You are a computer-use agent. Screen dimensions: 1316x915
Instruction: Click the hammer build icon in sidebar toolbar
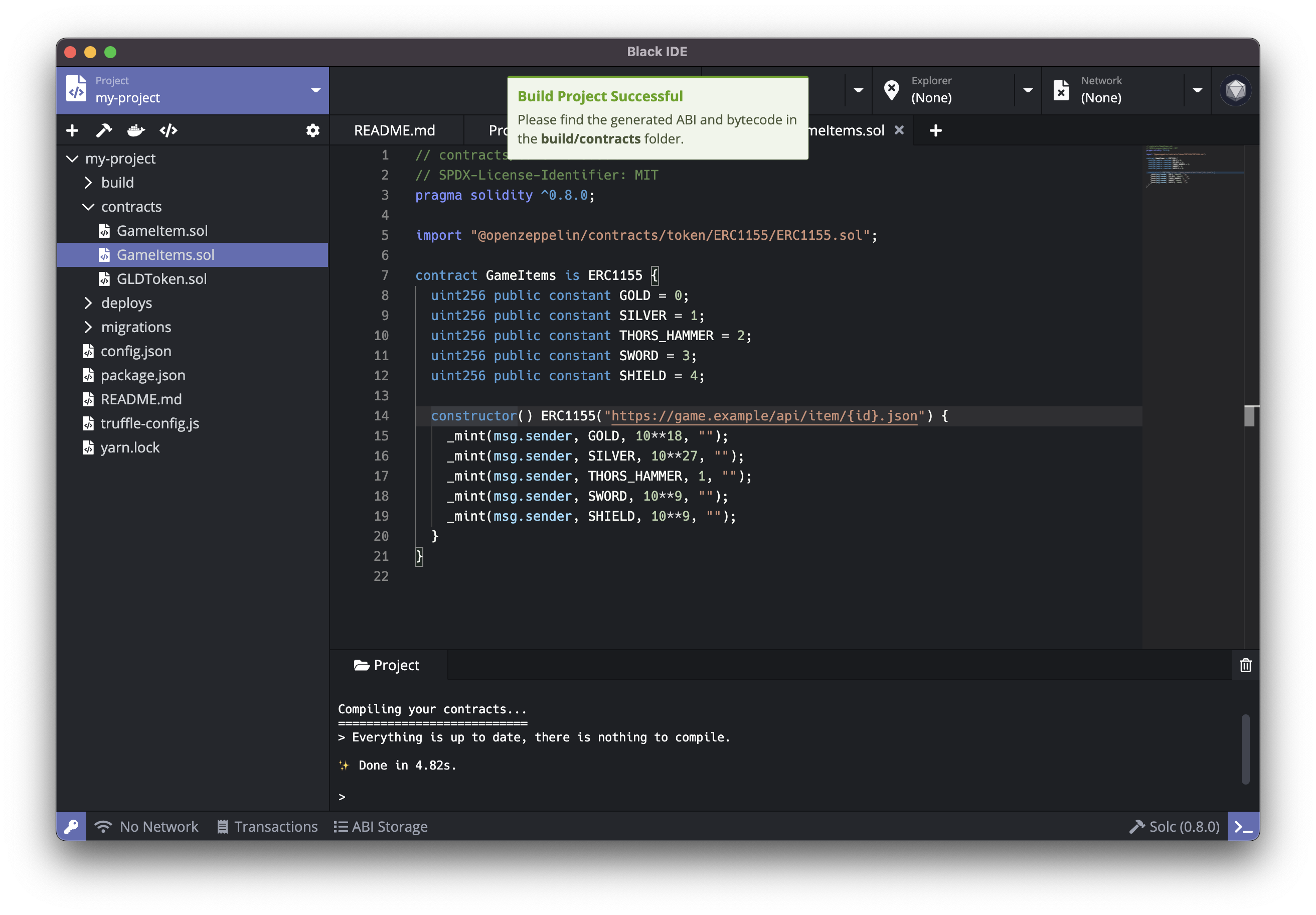tap(104, 131)
